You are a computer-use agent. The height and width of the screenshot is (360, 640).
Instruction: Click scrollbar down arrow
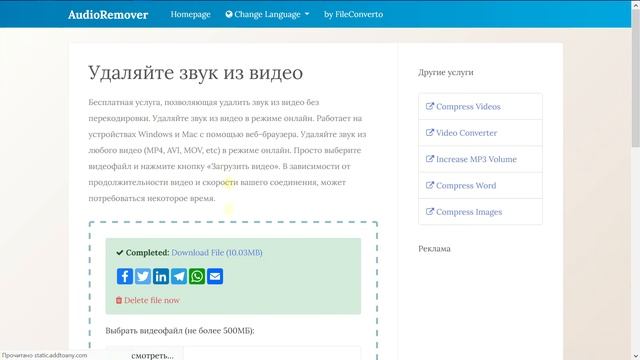pyautogui.click(x=636, y=356)
